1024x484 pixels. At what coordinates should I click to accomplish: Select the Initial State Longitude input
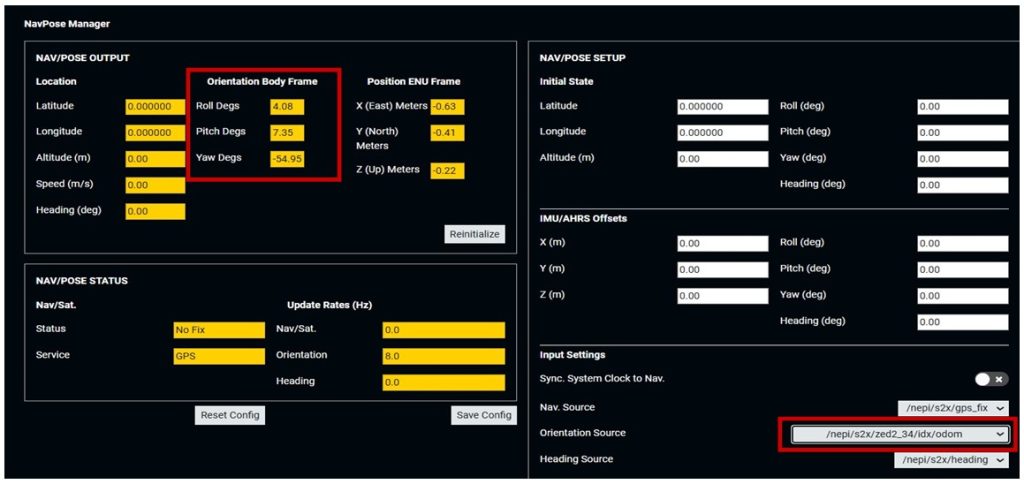pyautogui.click(x=722, y=132)
